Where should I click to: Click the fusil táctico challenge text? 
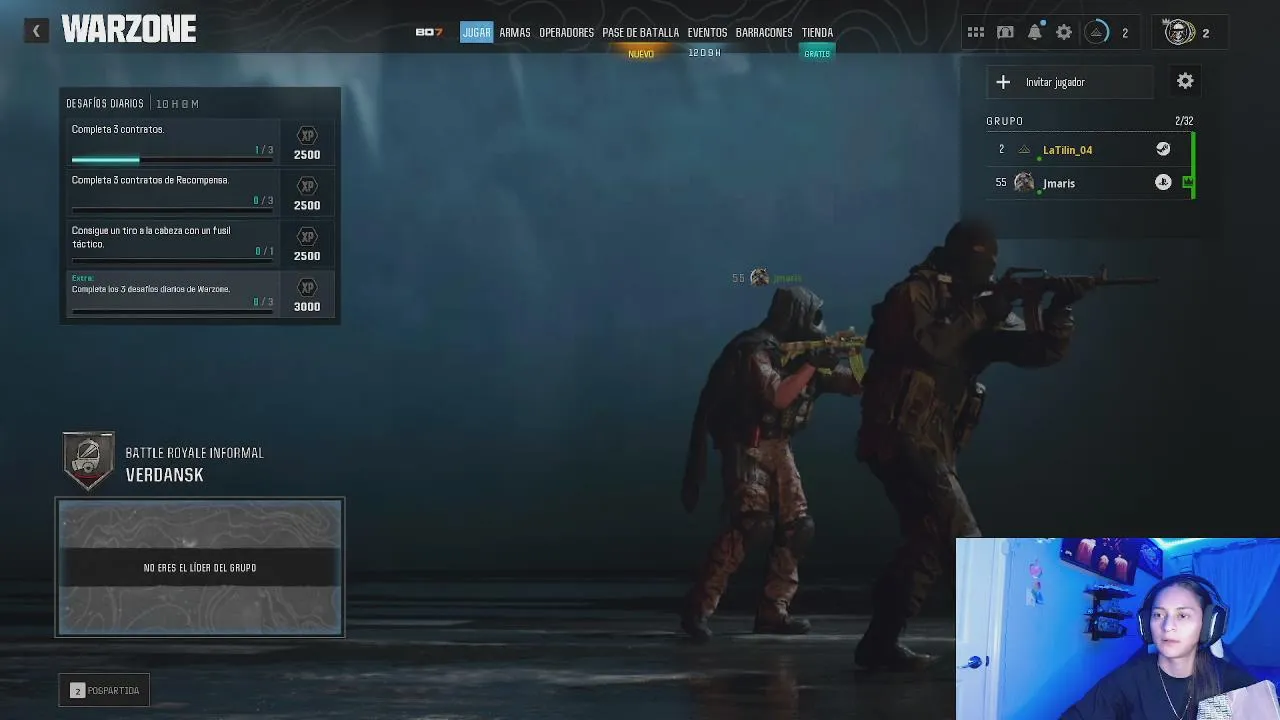(x=151, y=237)
